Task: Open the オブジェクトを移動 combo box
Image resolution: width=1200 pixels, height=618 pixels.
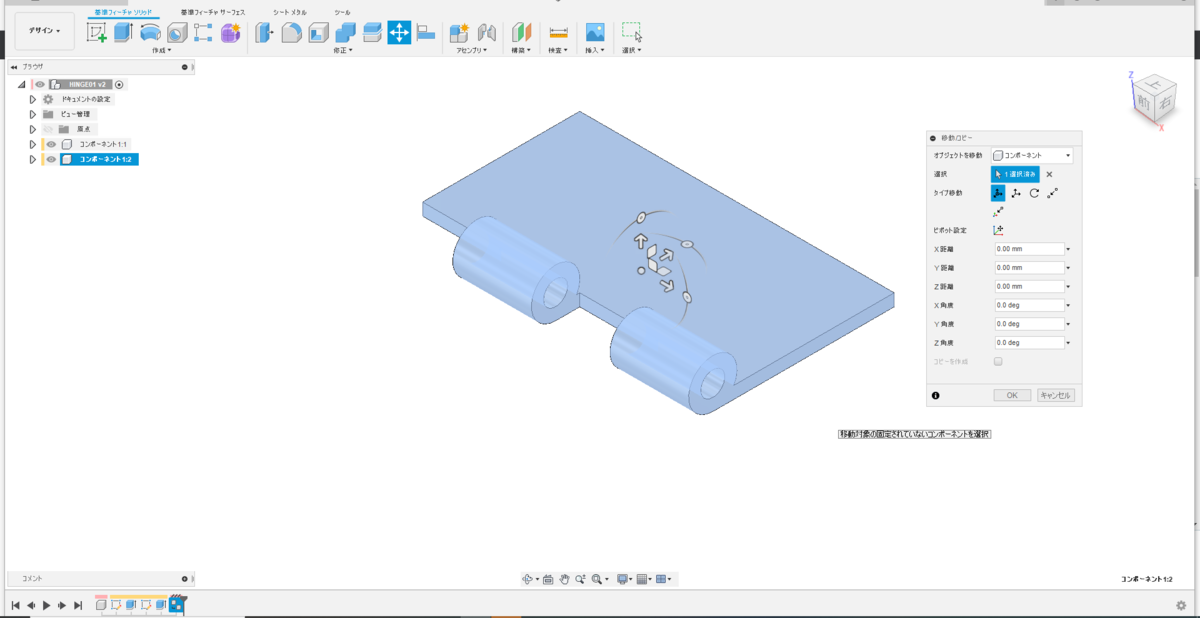Action: tap(1032, 155)
